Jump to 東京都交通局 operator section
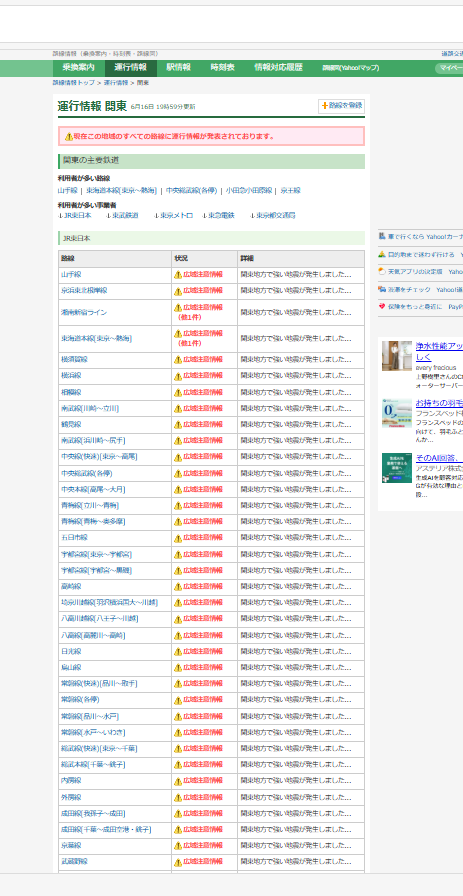Screen dimensions: 463x896 click(276, 215)
